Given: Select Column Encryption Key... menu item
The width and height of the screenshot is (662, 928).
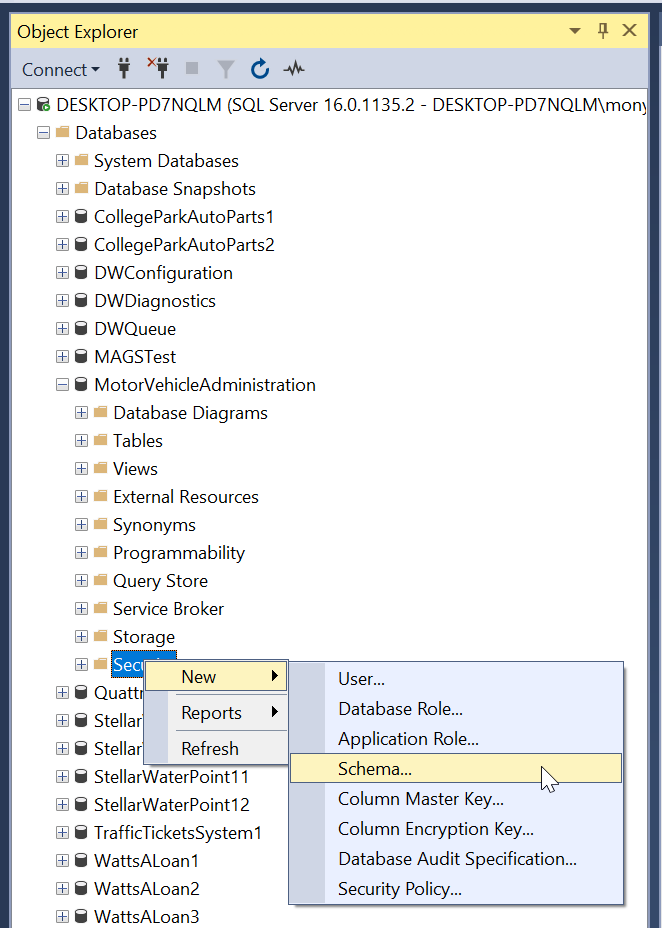Looking at the screenshot, I should 456,829.
